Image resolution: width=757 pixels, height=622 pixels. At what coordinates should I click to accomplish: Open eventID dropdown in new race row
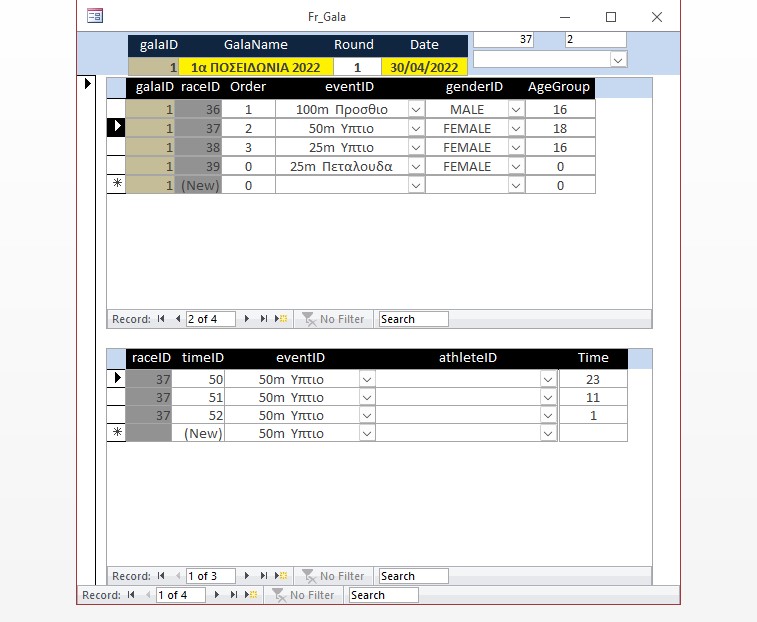(416, 185)
